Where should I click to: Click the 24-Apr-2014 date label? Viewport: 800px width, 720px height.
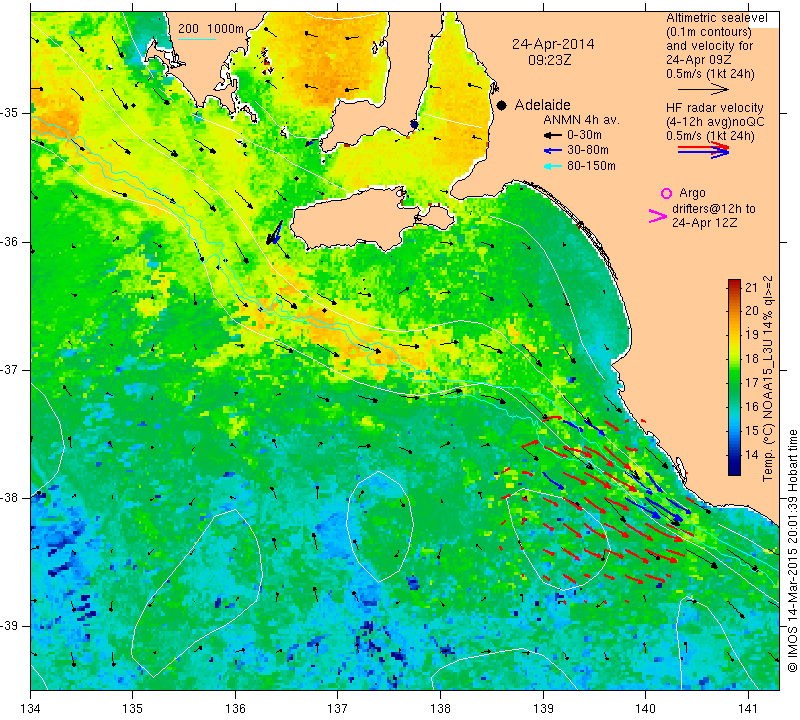[x=553, y=44]
